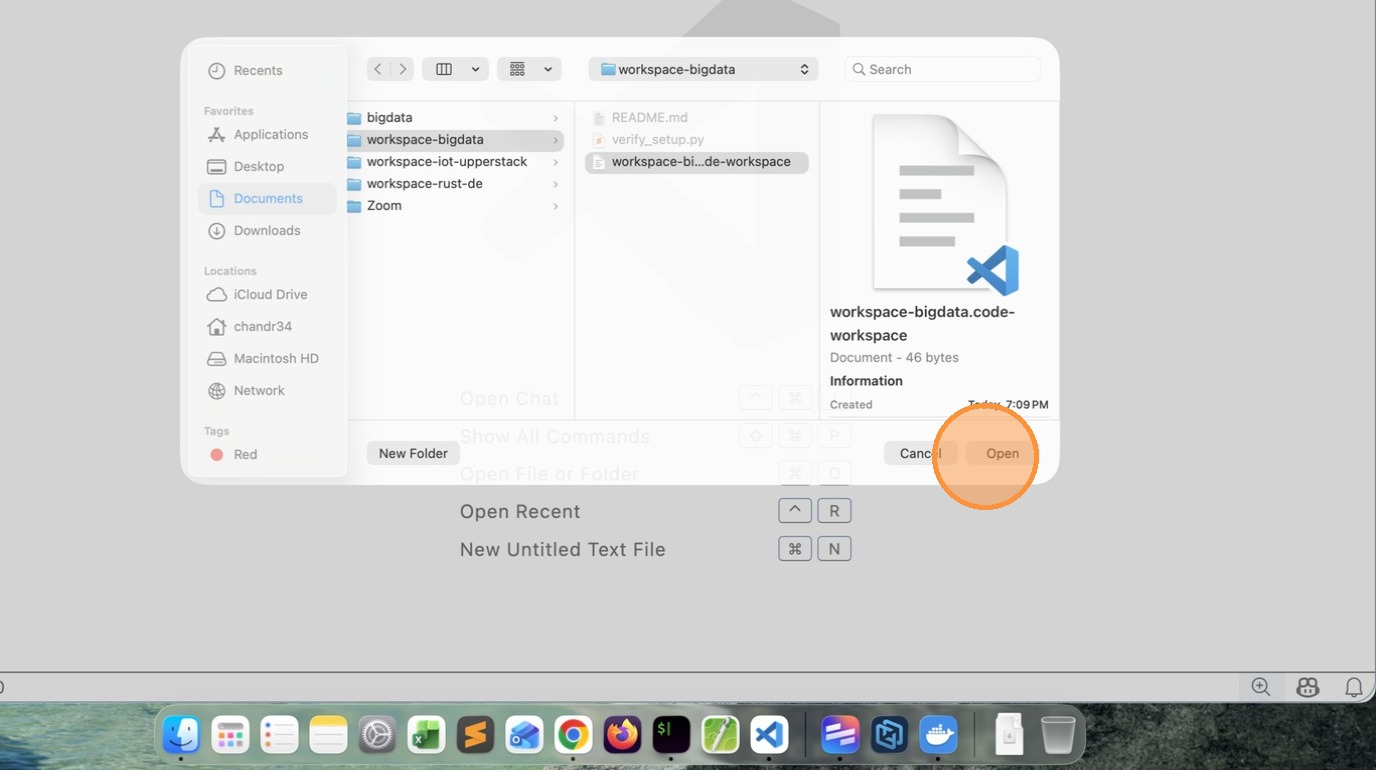Select the workspace-bi…de-workspace file
Image resolution: width=1376 pixels, height=770 pixels.
[x=697, y=162]
